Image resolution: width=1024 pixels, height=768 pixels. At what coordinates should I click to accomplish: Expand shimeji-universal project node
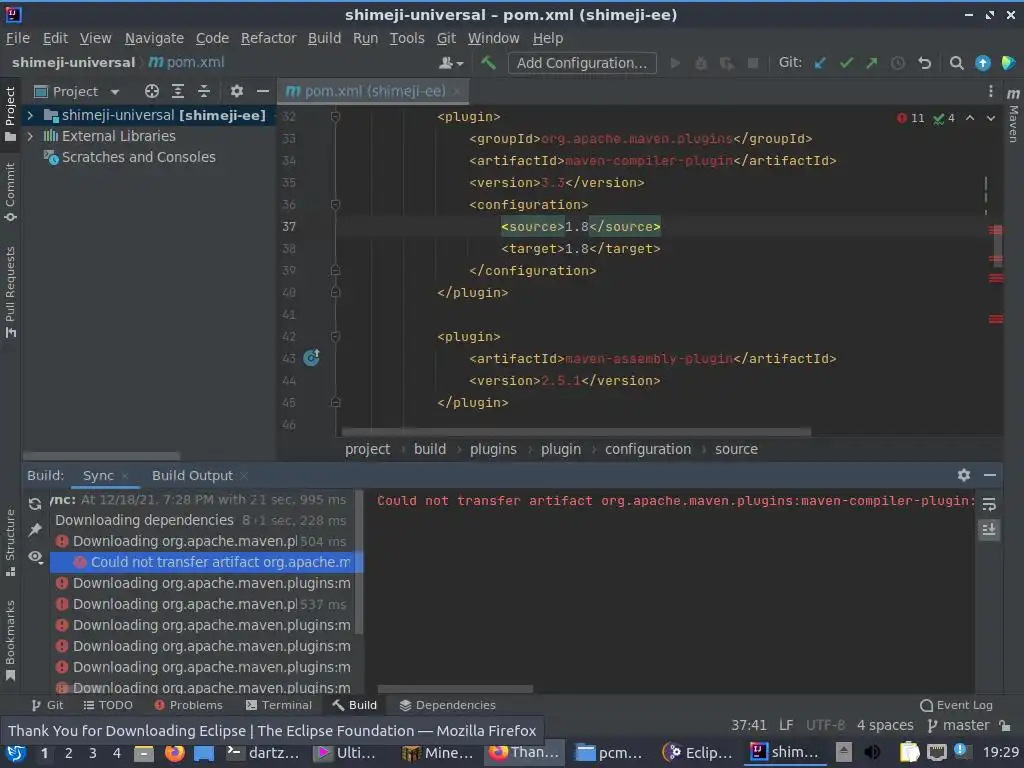pyautogui.click(x=30, y=116)
